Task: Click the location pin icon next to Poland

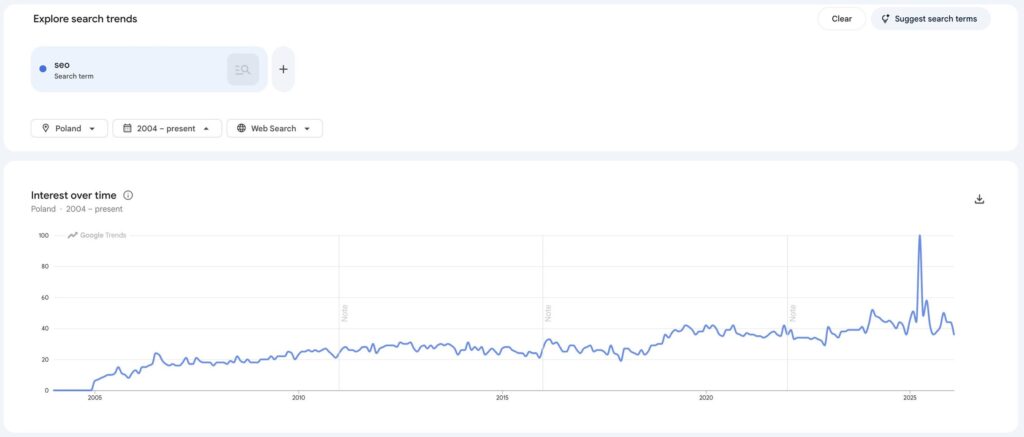Action: (x=45, y=128)
